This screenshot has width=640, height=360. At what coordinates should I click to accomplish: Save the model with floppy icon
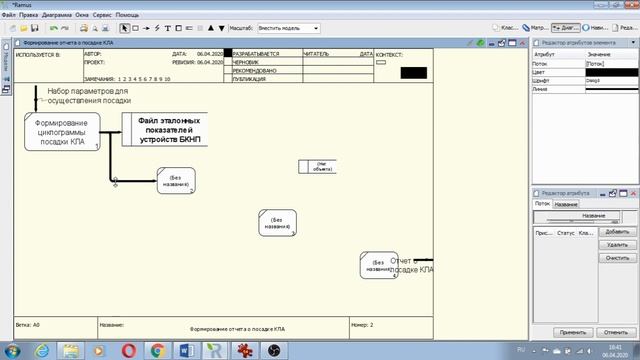coord(35,28)
